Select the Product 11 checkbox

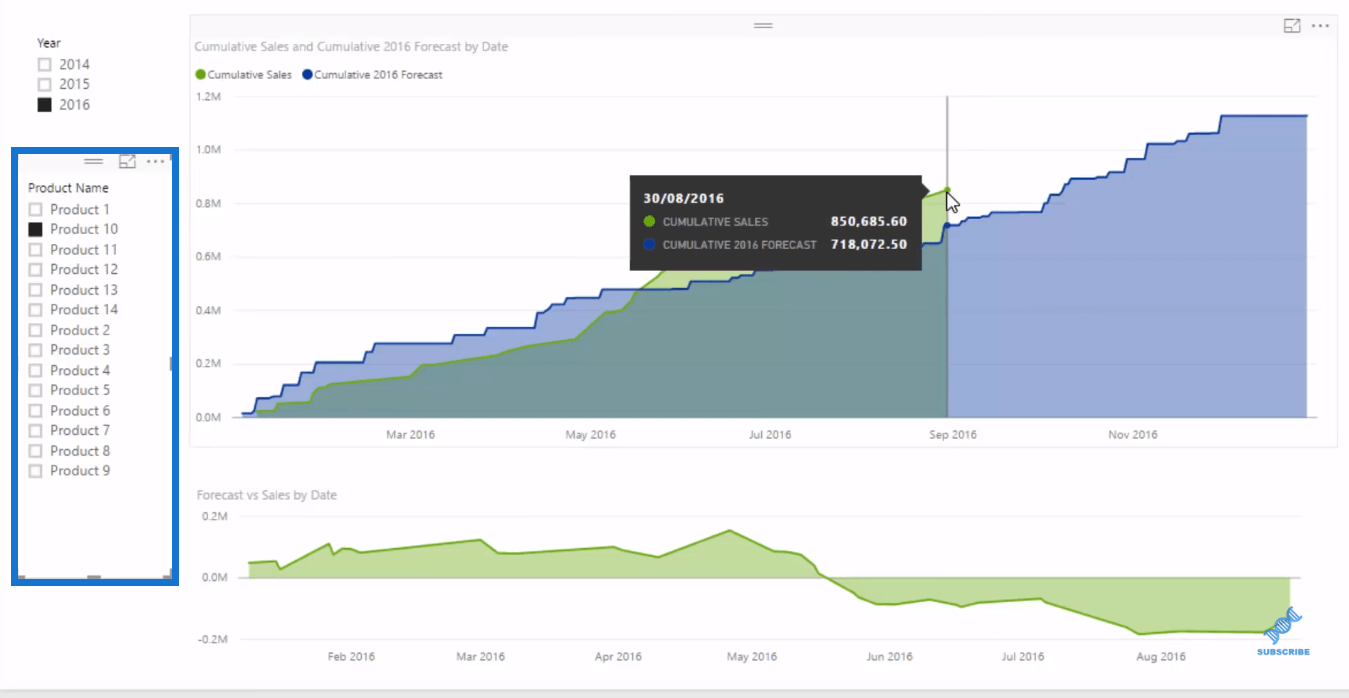[35, 249]
